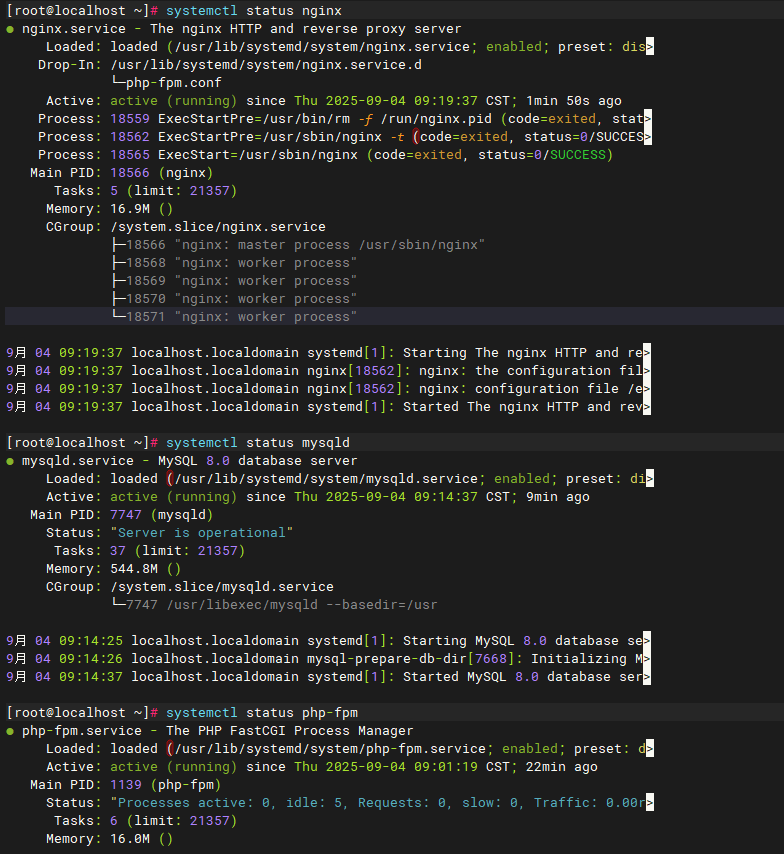Click the worker process row 18568
The width and height of the screenshot is (784, 854).
point(234,263)
